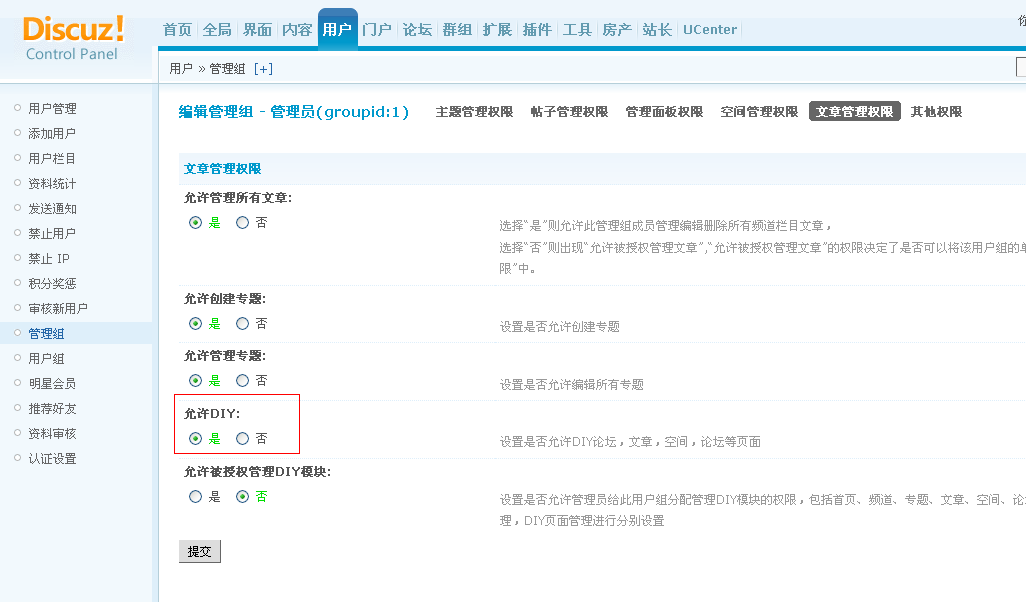The image size is (1026, 602).
Task: Open 添加用户 in the sidebar
Action: (52, 133)
